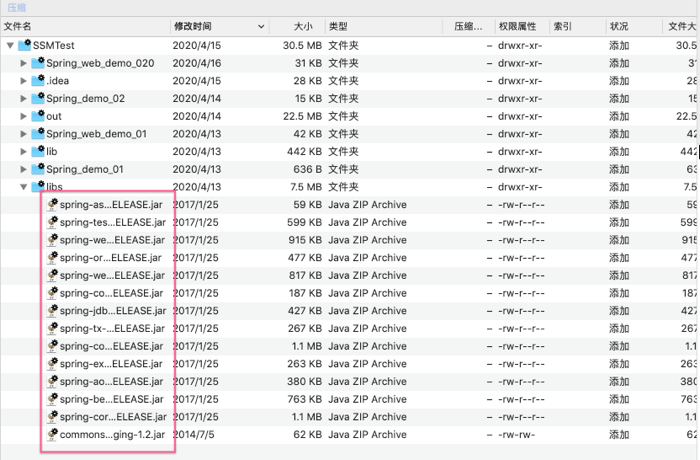700x460 pixels.
Task: Click the spring-be...ELEASE.jar file icon
Action: click(53, 399)
